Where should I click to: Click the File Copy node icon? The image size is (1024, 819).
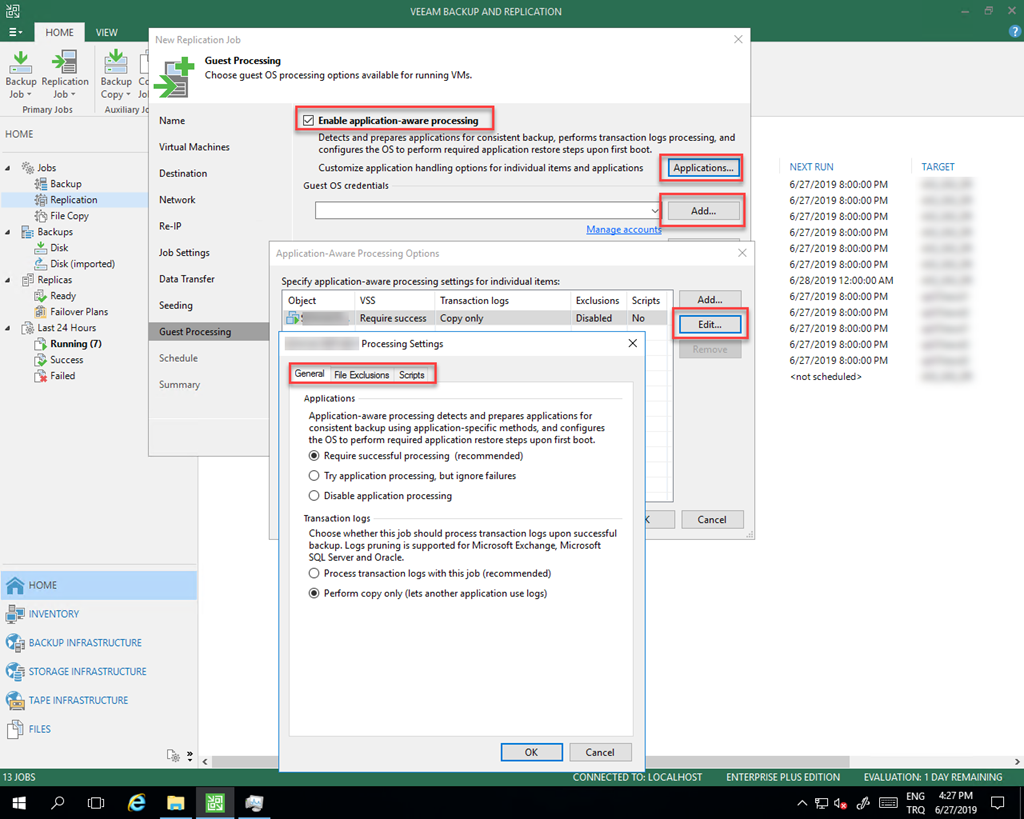pos(41,216)
